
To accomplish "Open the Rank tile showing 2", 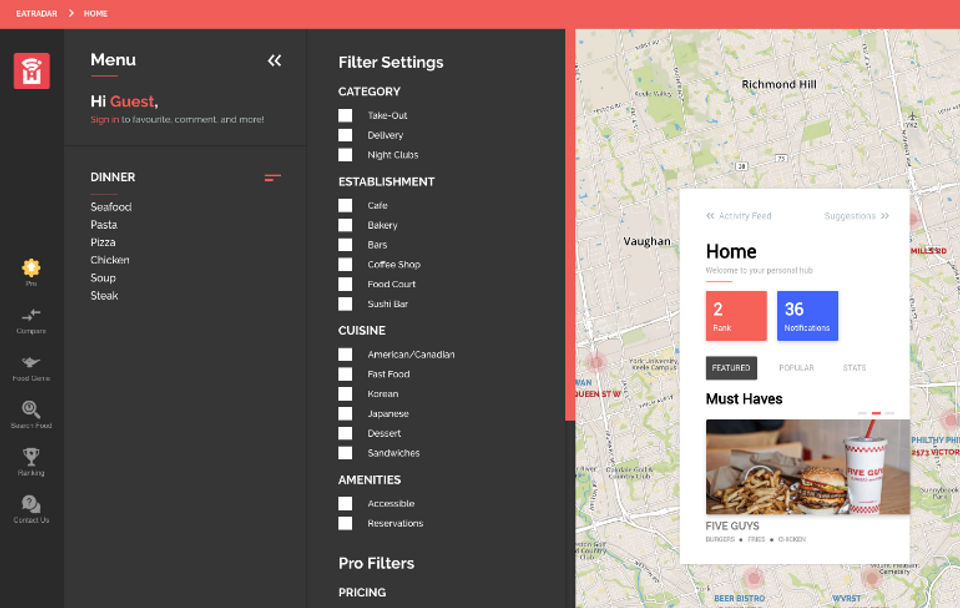I will (736, 315).
